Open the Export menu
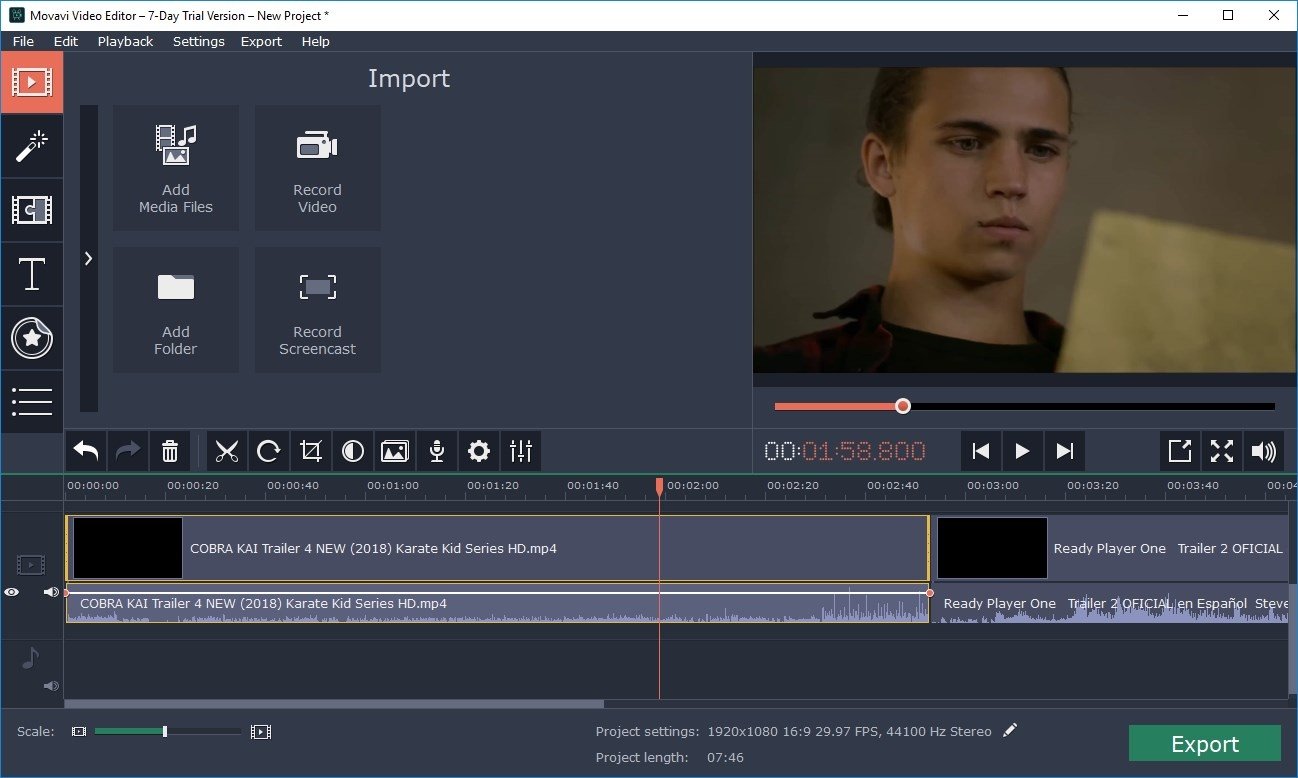The height and width of the screenshot is (778, 1298). tap(261, 41)
